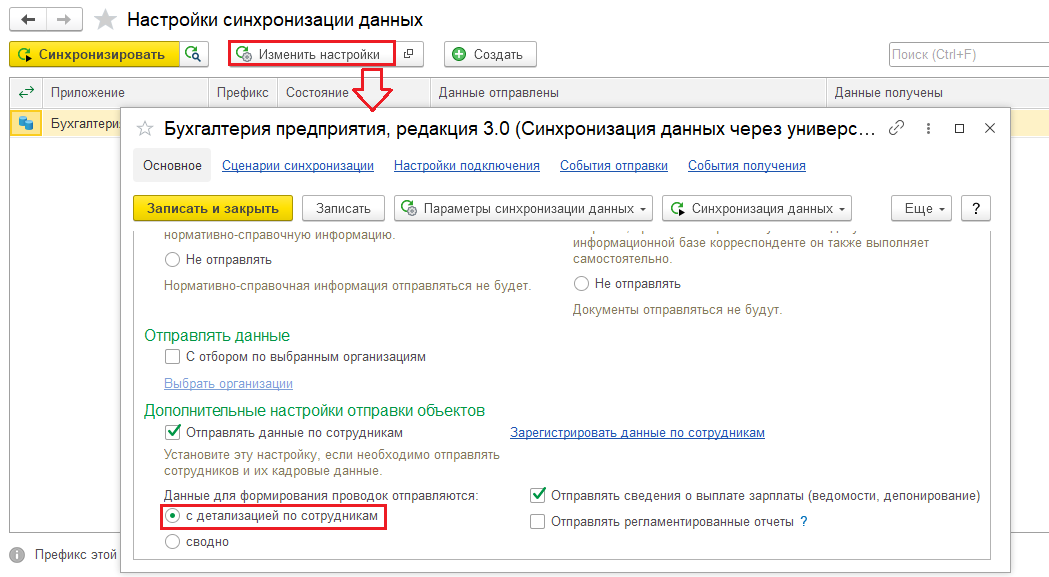Open Сценарии синхронизации tab
1049x577 pixels.
point(298,165)
